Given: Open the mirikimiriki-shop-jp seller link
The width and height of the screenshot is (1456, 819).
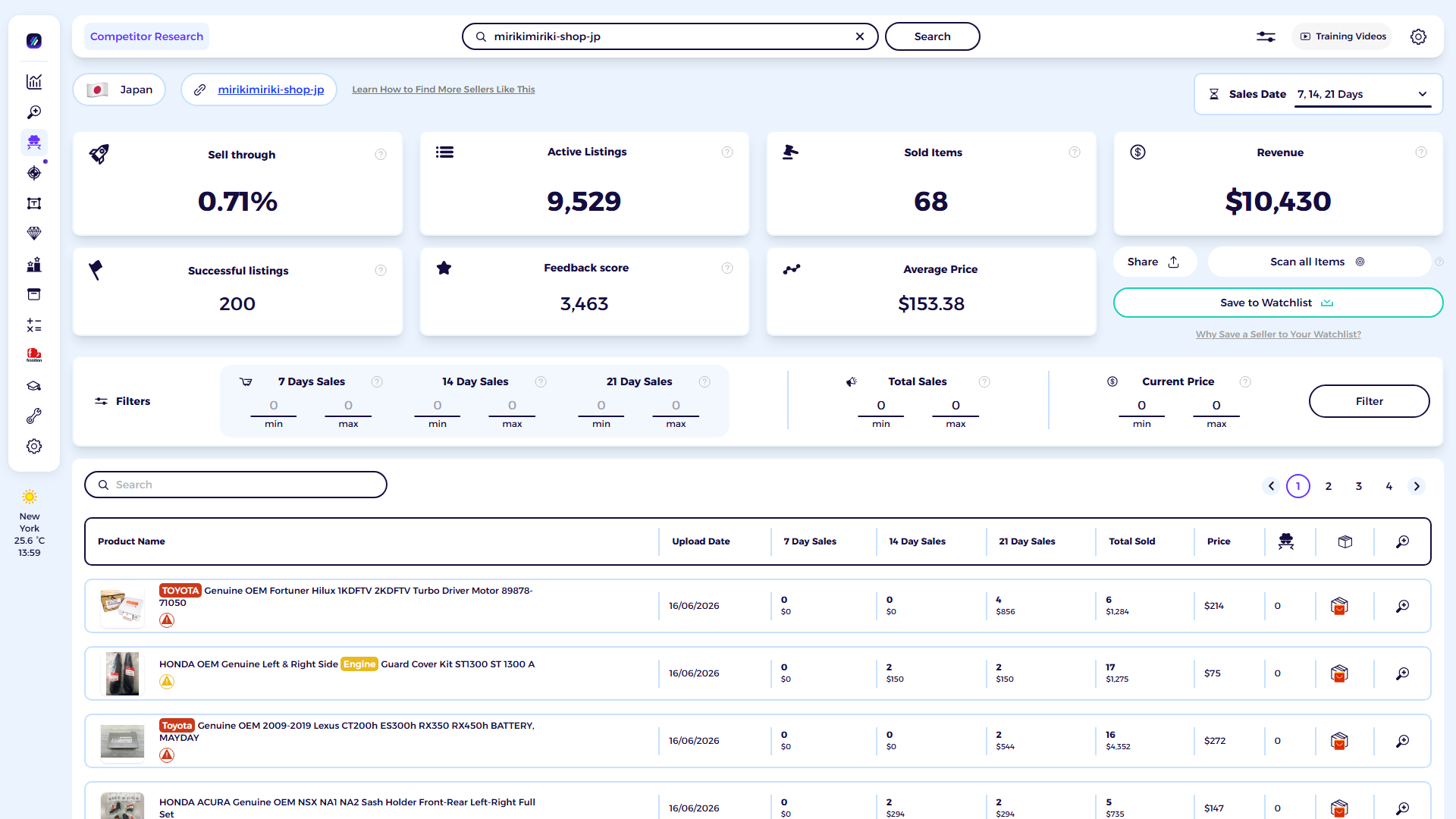Looking at the screenshot, I should (271, 89).
